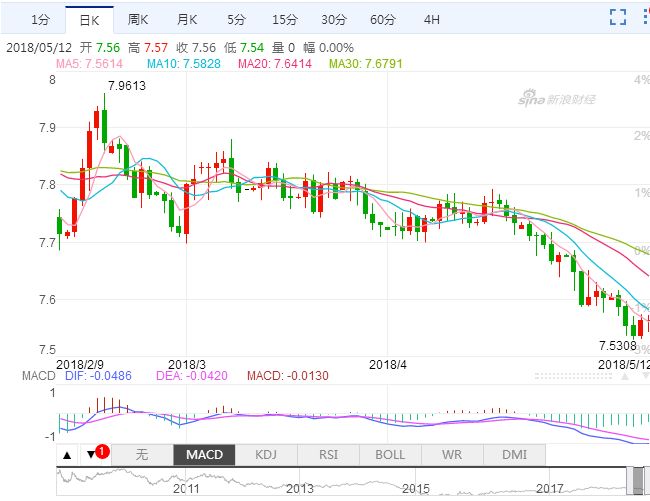Click the small gray up triangle above MACD panel
This screenshot has height=501, width=650.
click(625, 376)
